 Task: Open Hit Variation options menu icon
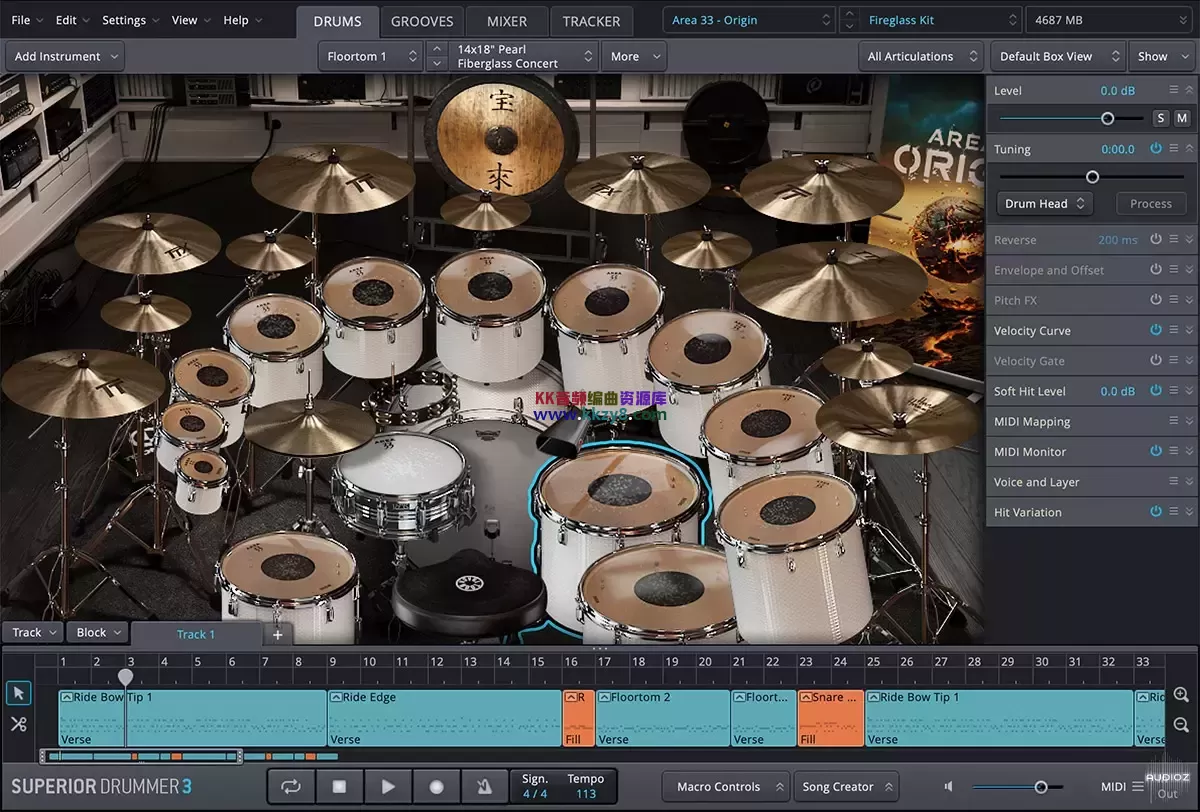pyautogui.click(x=1174, y=511)
